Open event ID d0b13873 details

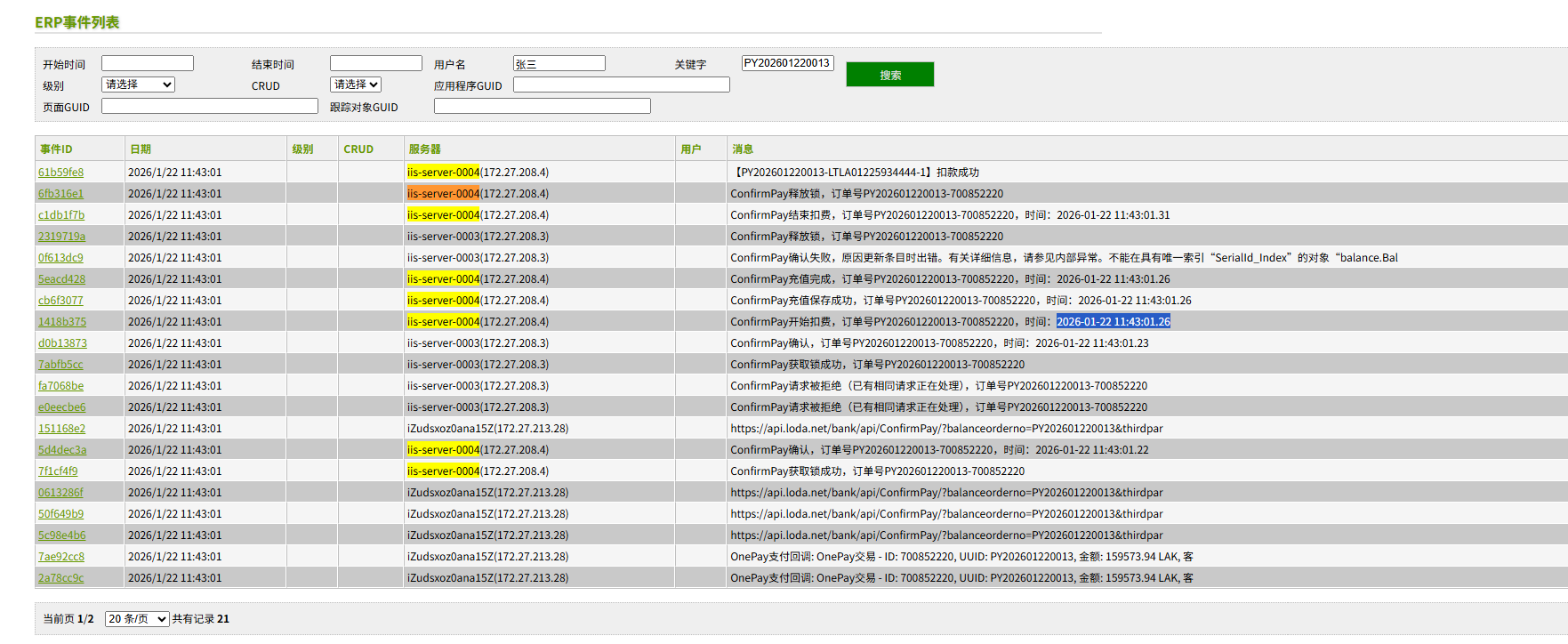62,343
